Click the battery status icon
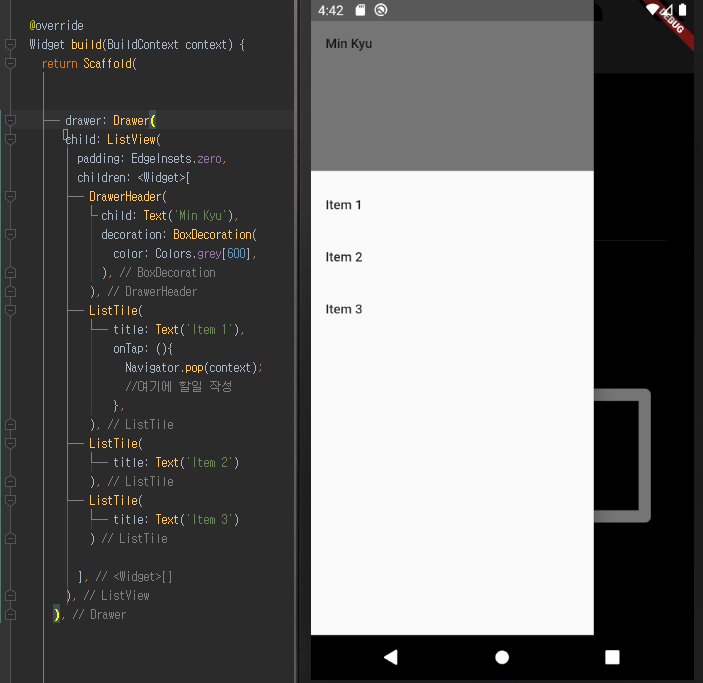Viewport: 703px width, 683px height. (x=682, y=9)
